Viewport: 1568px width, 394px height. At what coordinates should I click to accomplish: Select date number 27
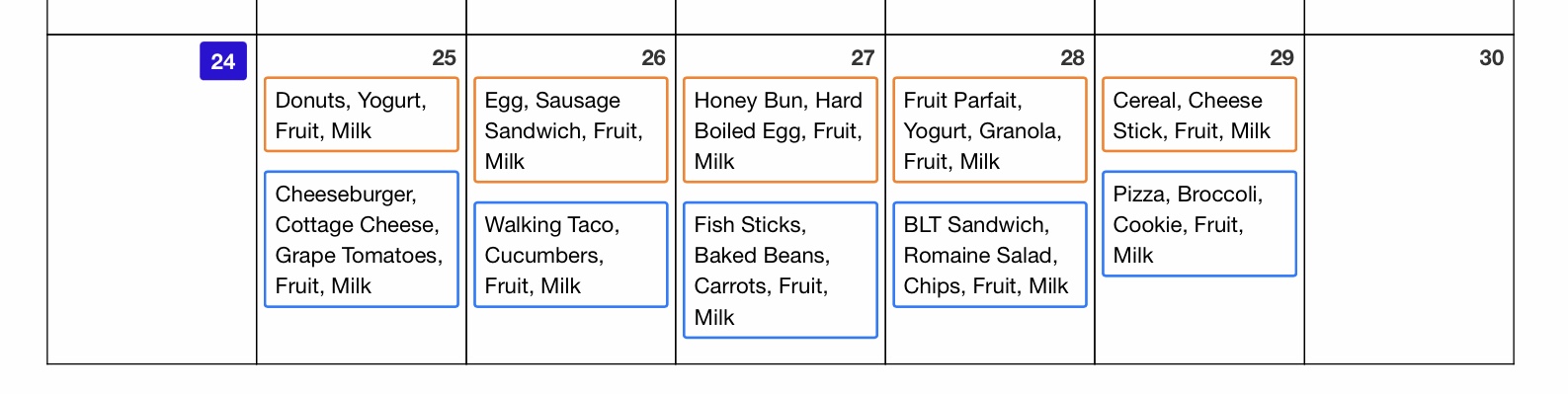click(x=863, y=58)
